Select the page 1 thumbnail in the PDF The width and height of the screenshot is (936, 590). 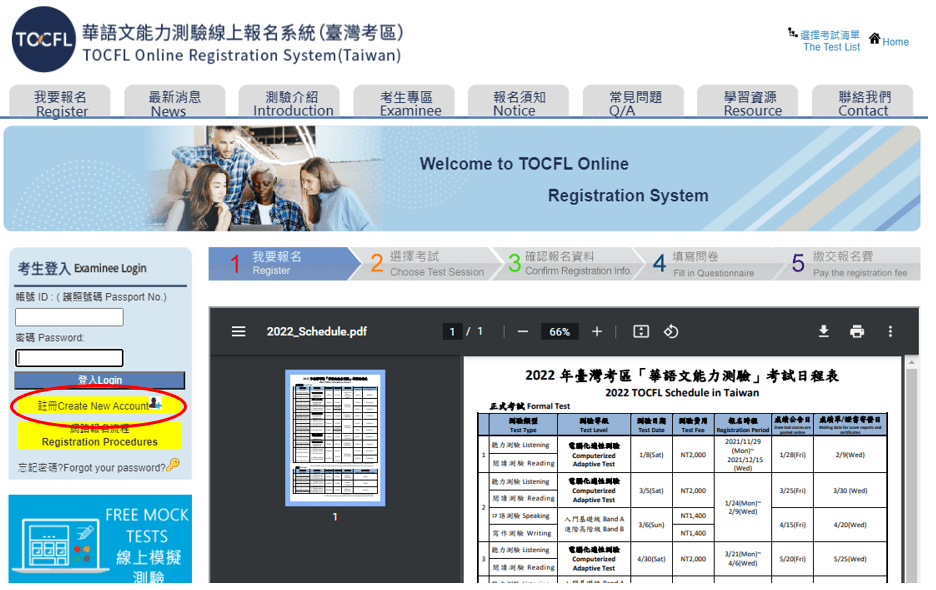[x=333, y=440]
